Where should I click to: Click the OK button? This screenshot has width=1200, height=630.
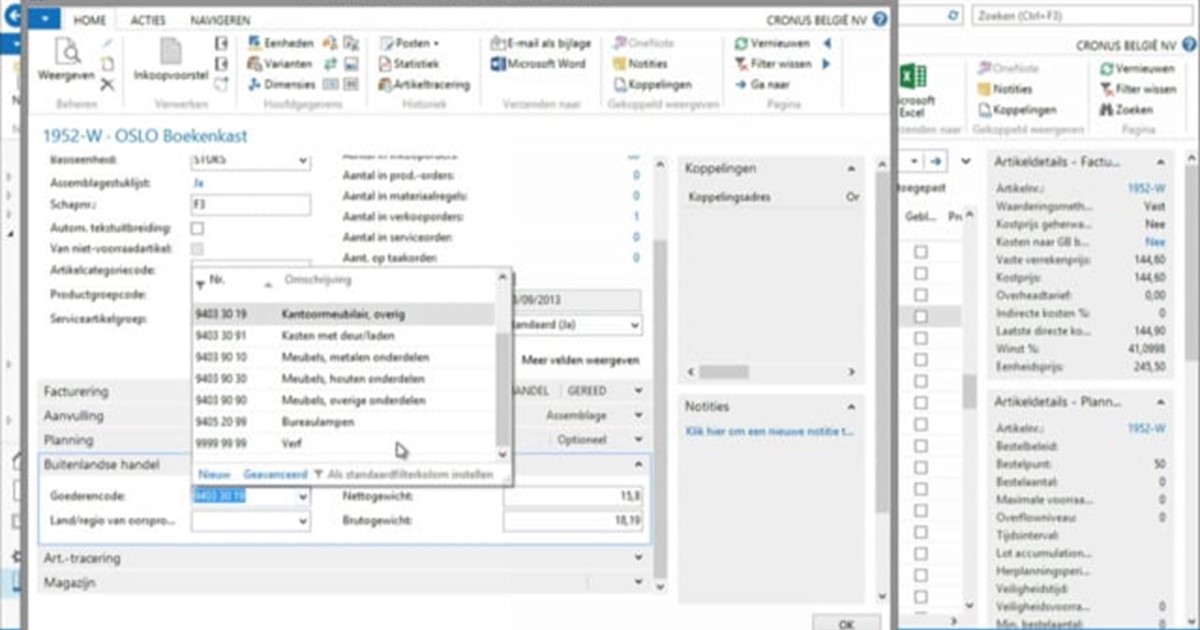847,622
